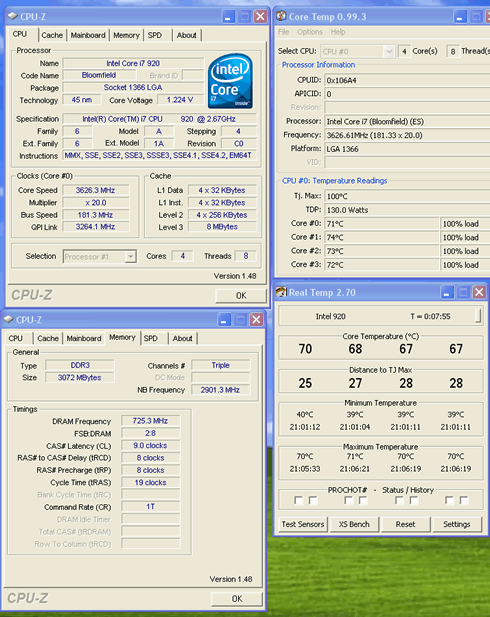Screen dimensions: 490x617
Task: Click the CAS# Latency value 9.0 clocks
Action: click(x=150, y=445)
